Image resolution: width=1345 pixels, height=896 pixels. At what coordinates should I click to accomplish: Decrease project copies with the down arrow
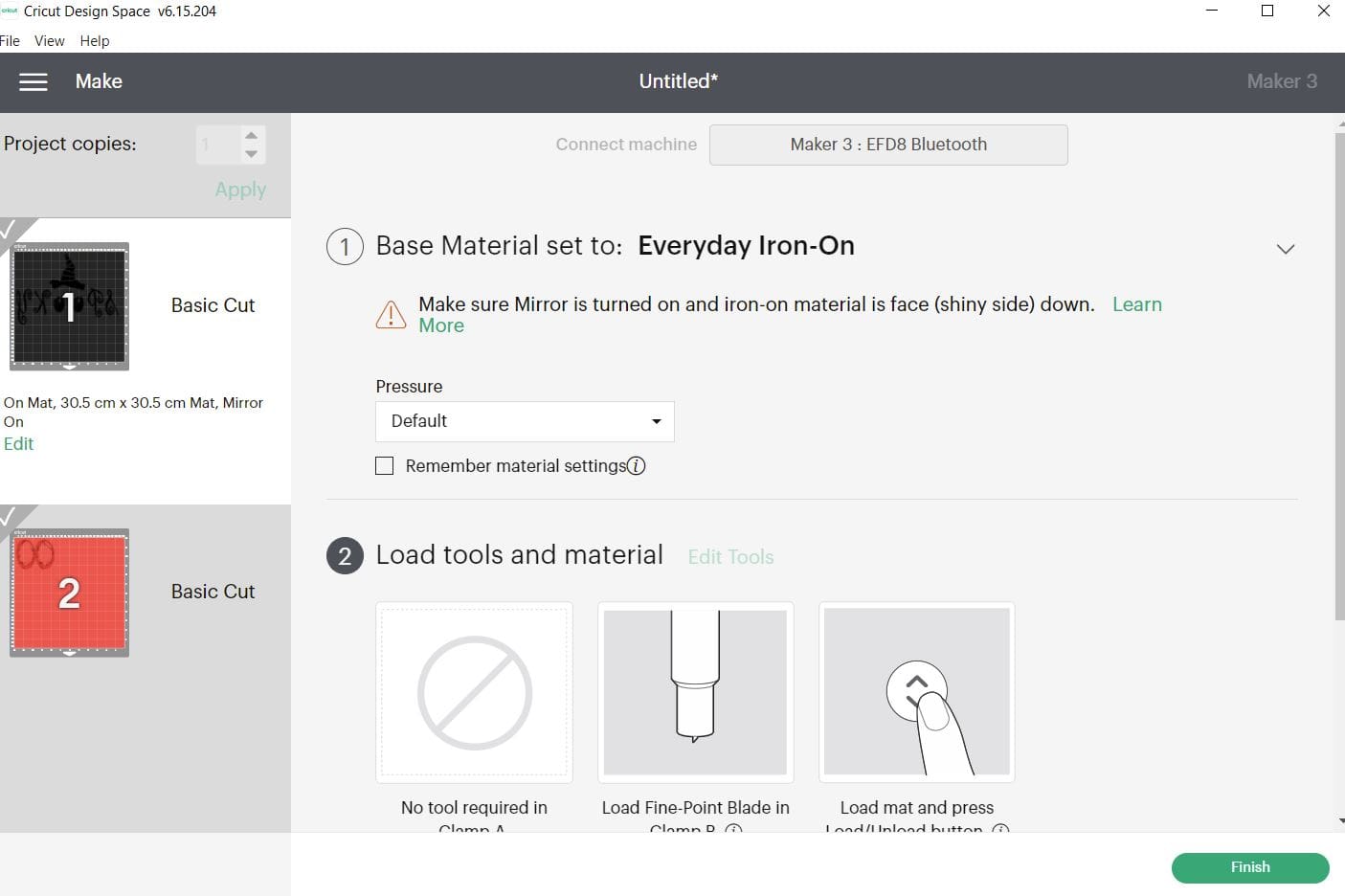251,154
